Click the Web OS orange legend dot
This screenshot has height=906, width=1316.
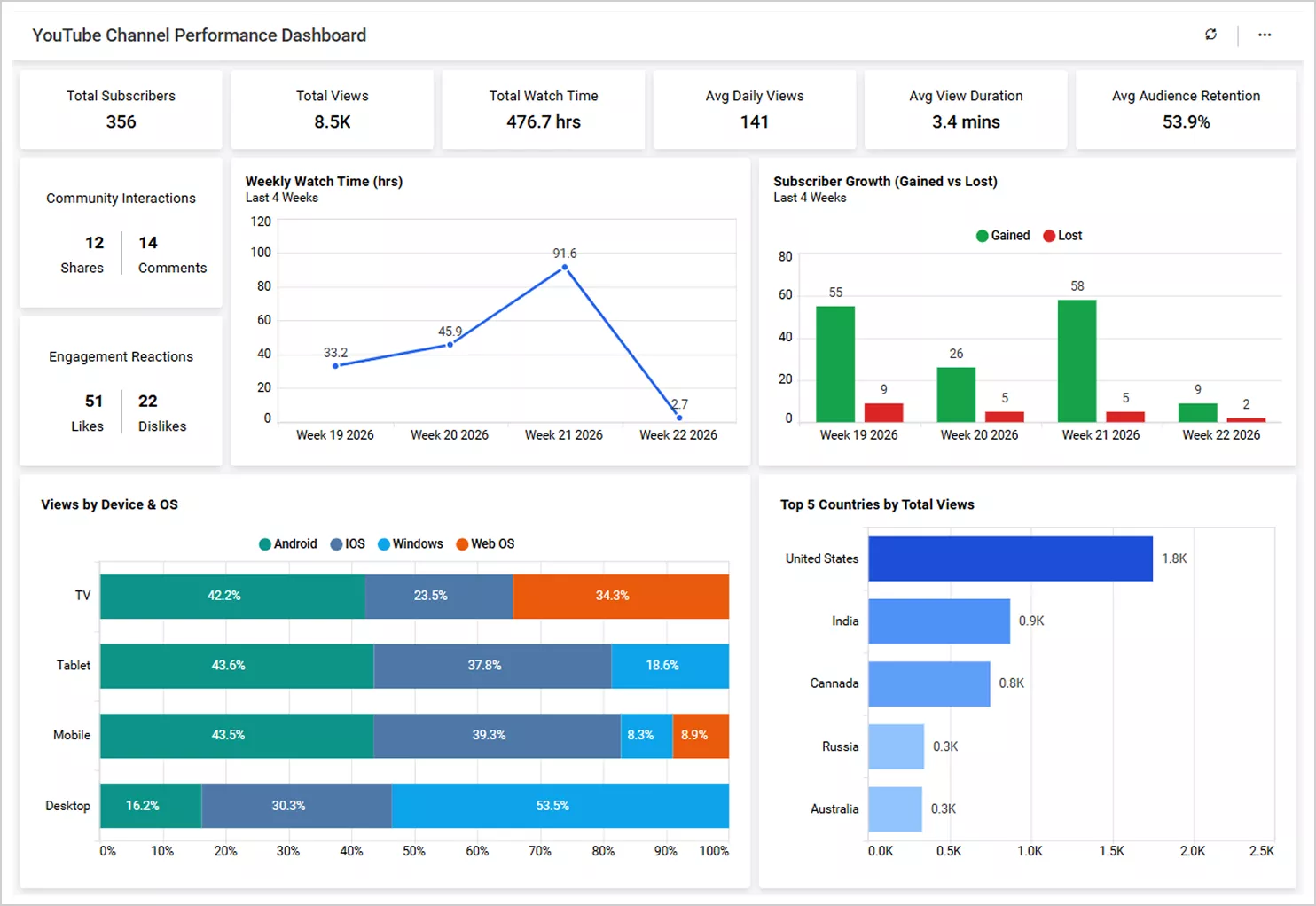click(x=462, y=544)
